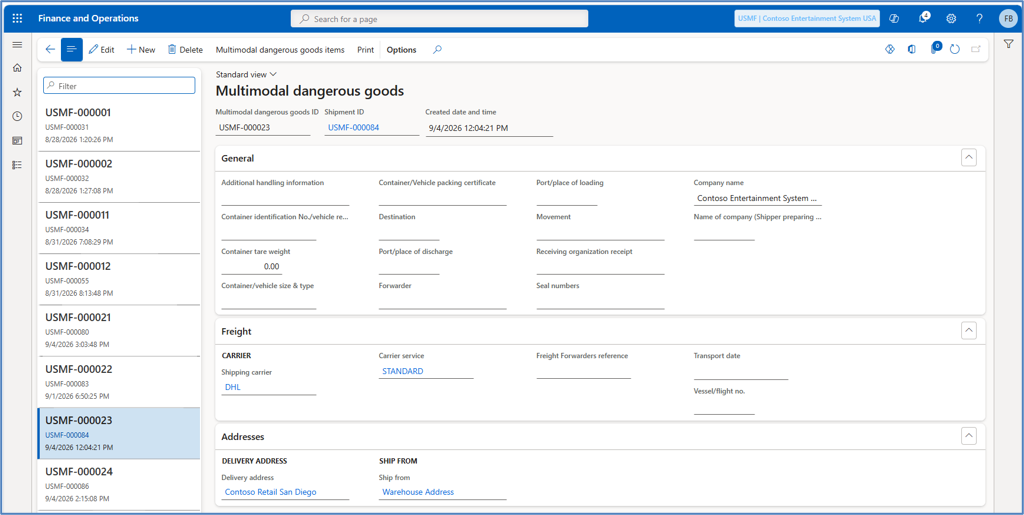Open the document attachments icon with badge
This screenshot has width=1024, height=515.
(x=935, y=48)
